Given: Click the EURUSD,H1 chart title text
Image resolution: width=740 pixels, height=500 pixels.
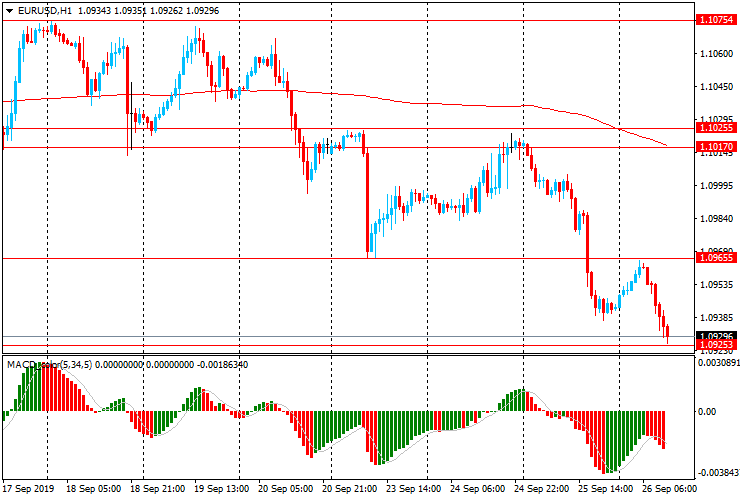Looking at the screenshot, I should 45,10.
